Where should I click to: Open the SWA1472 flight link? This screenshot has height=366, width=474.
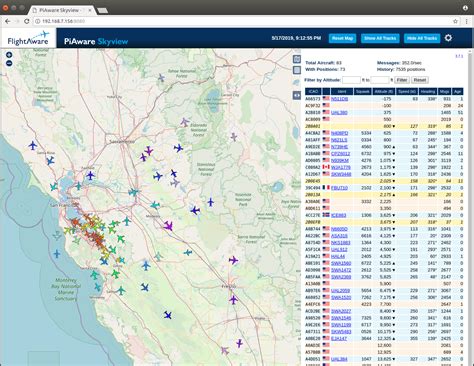[x=341, y=270]
